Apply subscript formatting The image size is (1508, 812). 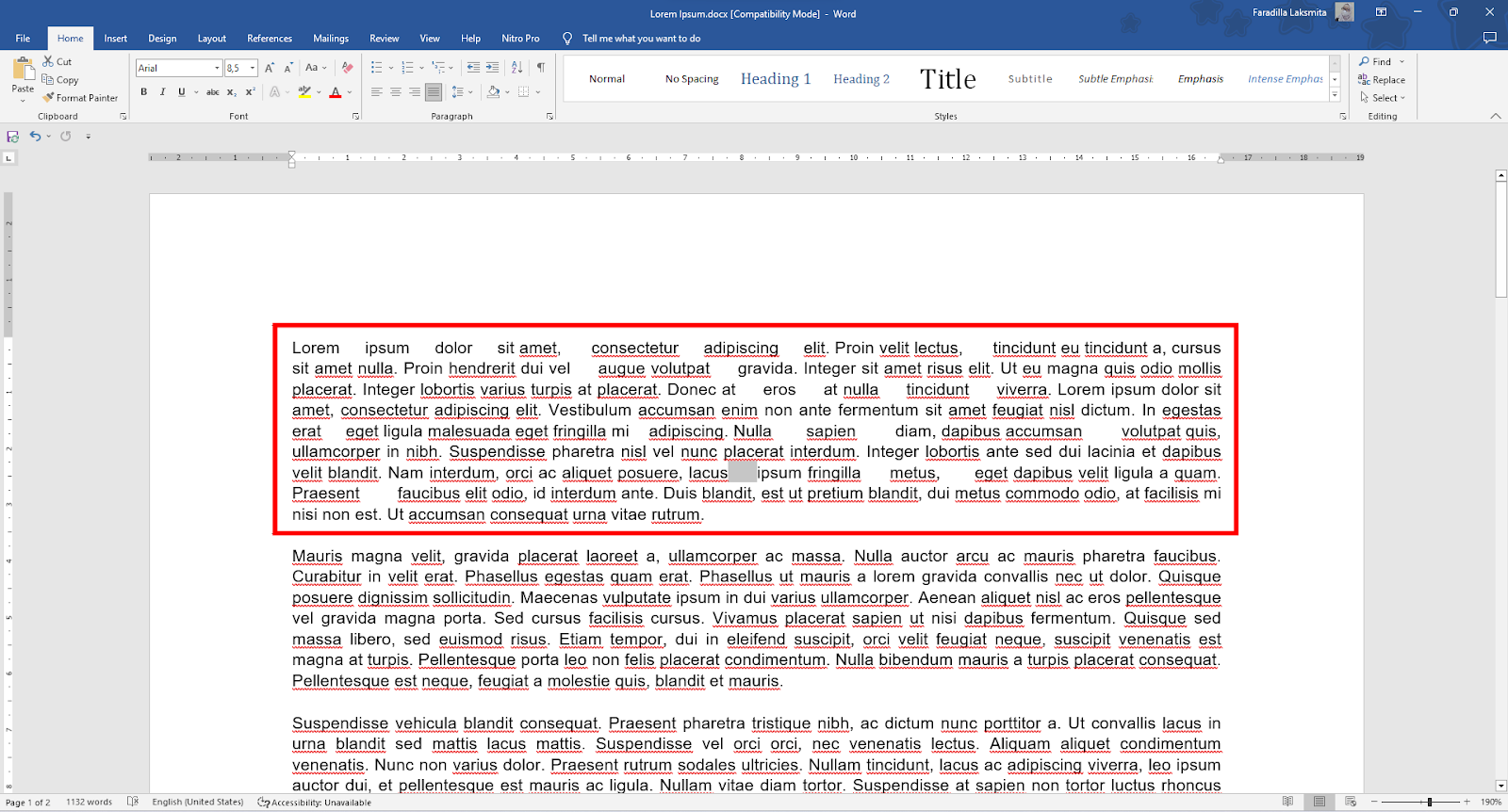(x=231, y=92)
